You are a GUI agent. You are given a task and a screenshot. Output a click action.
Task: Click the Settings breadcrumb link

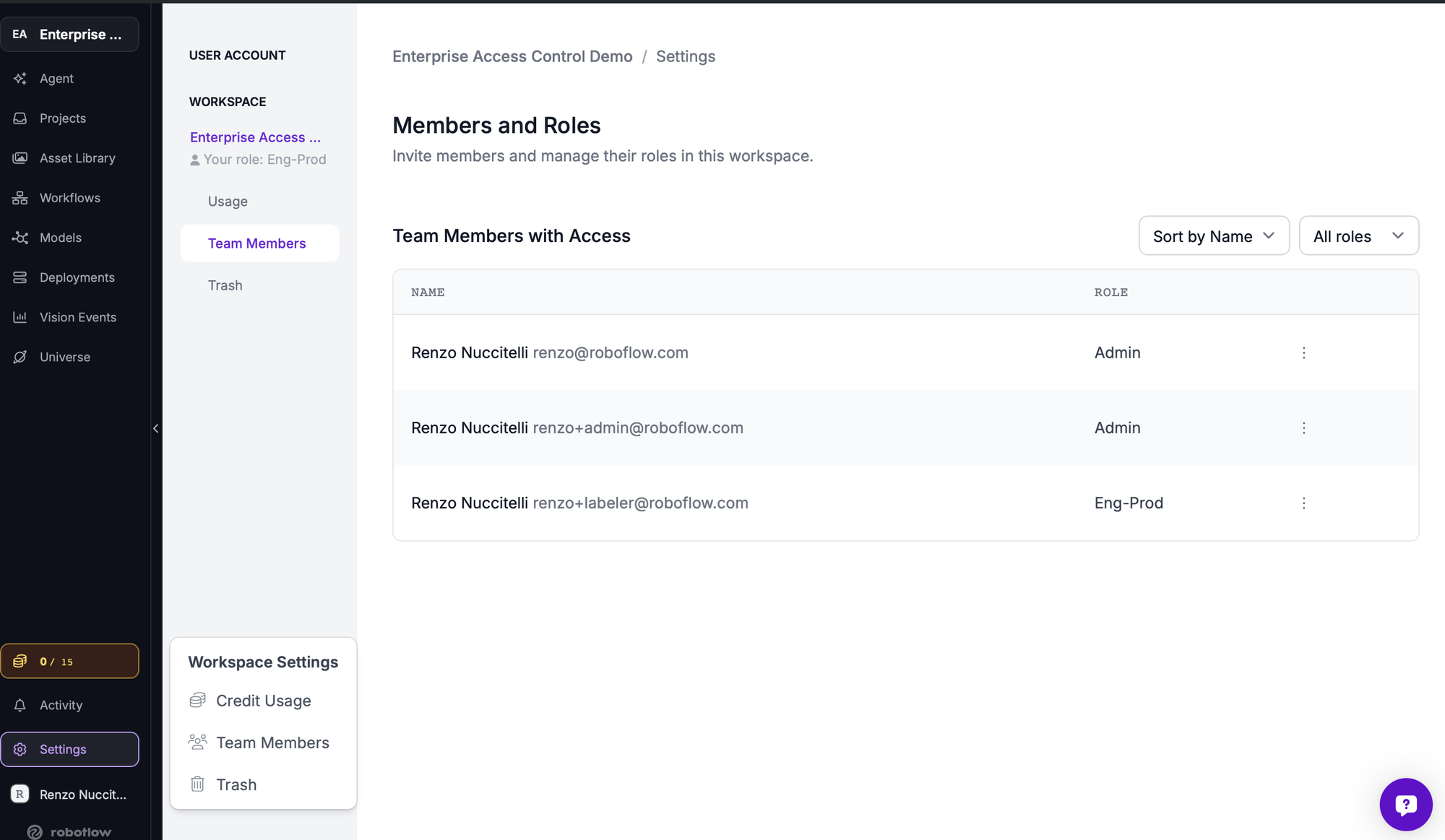click(686, 56)
